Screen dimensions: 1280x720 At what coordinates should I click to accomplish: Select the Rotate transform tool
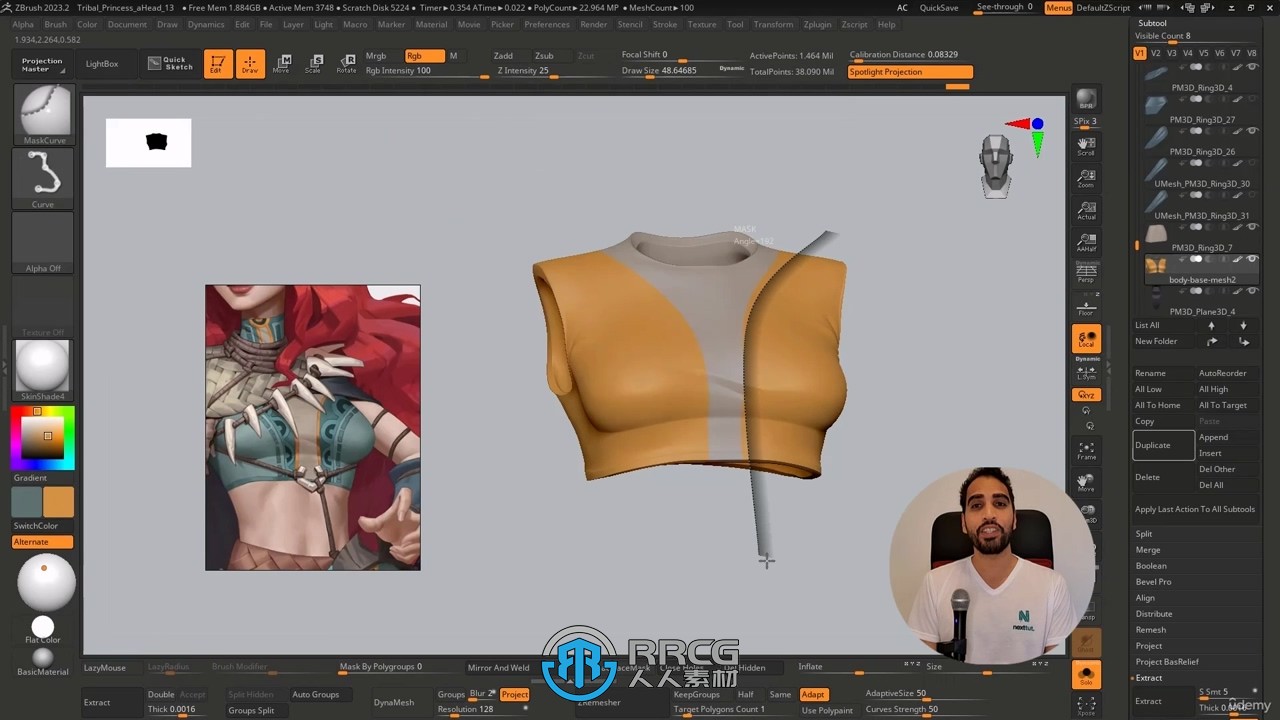[x=346, y=64]
